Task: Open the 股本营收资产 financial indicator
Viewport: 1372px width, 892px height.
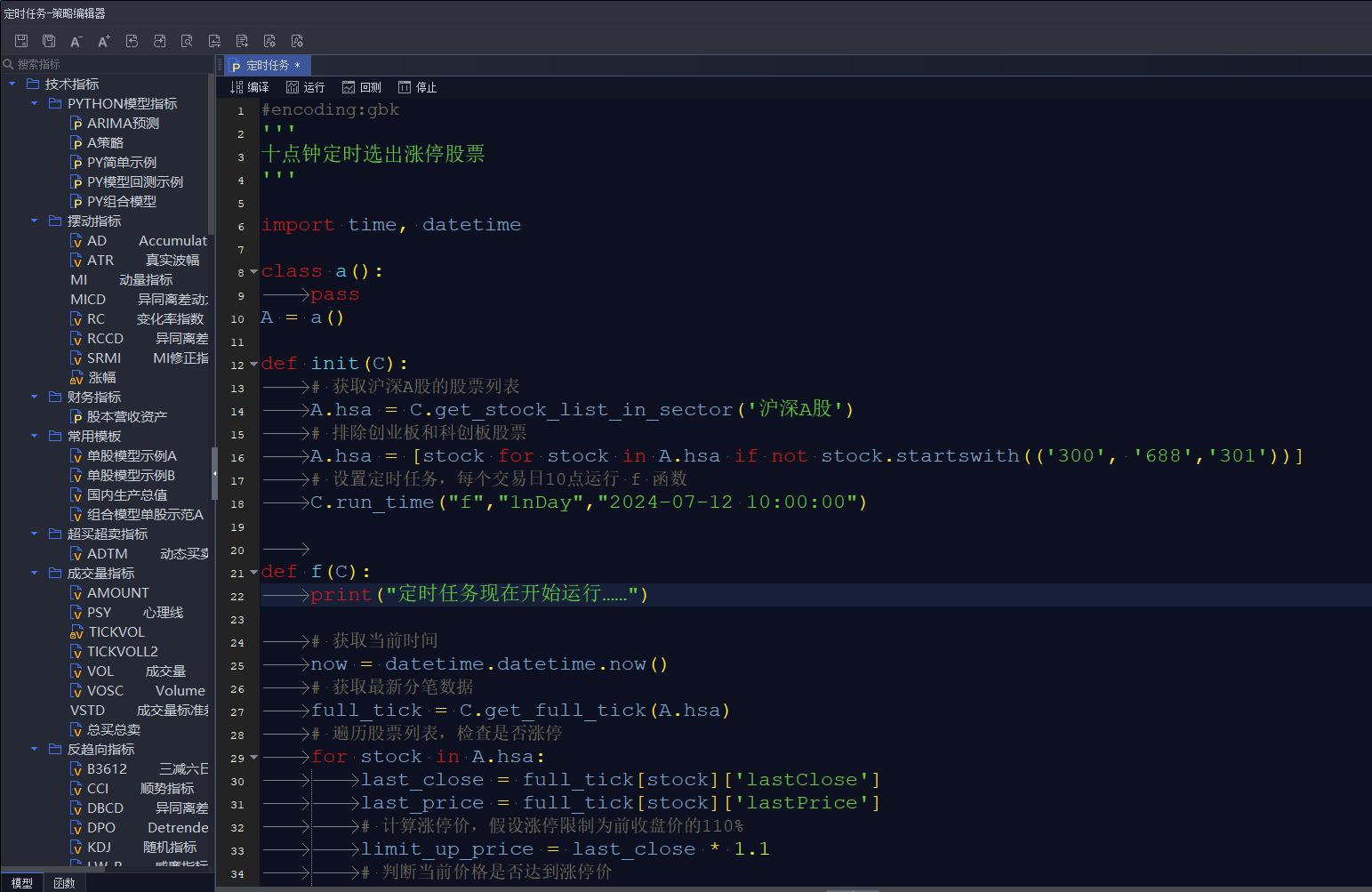Action: pos(119,416)
